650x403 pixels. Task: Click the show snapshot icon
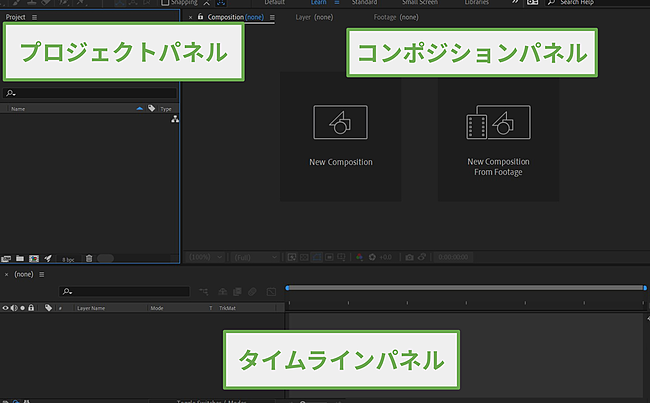(x=422, y=257)
